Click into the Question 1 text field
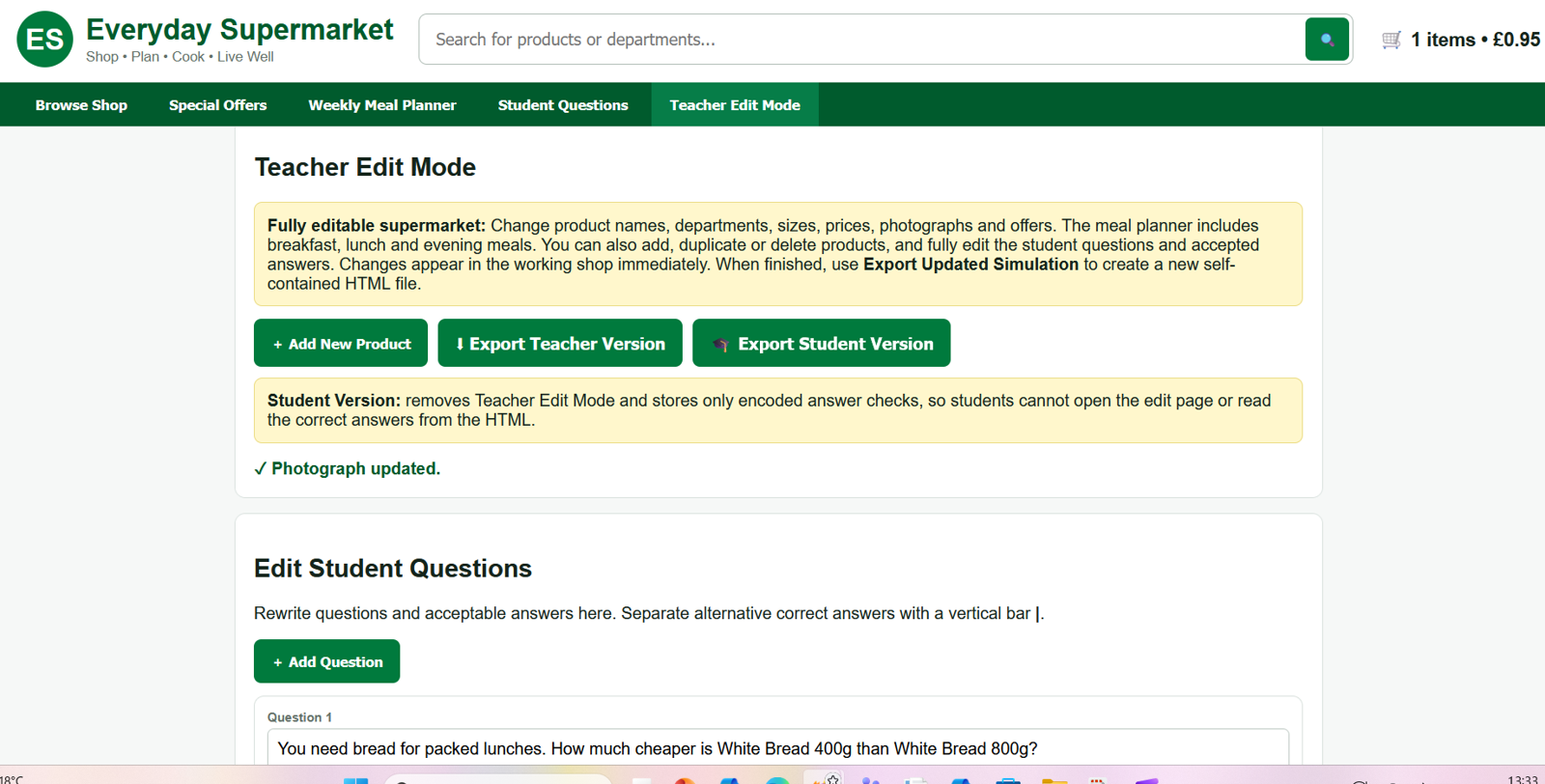Screen dimensions: 1545x784 (x=778, y=748)
